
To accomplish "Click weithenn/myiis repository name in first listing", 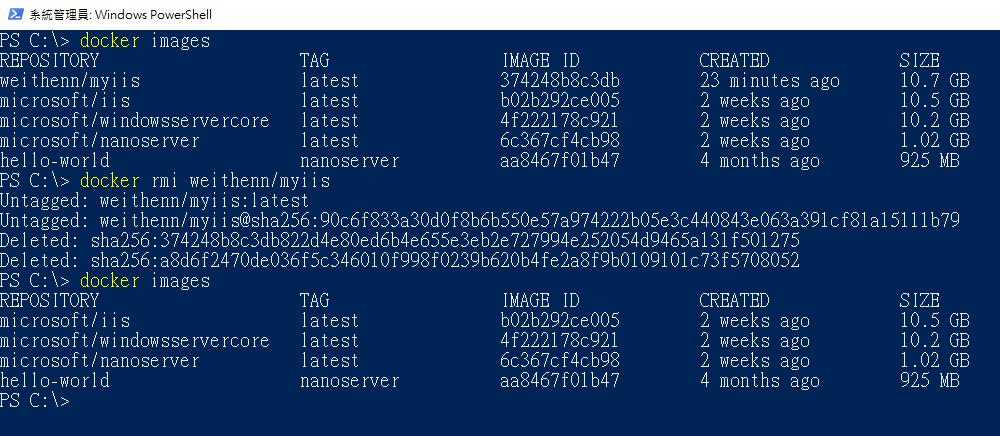I will click(70, 81).
